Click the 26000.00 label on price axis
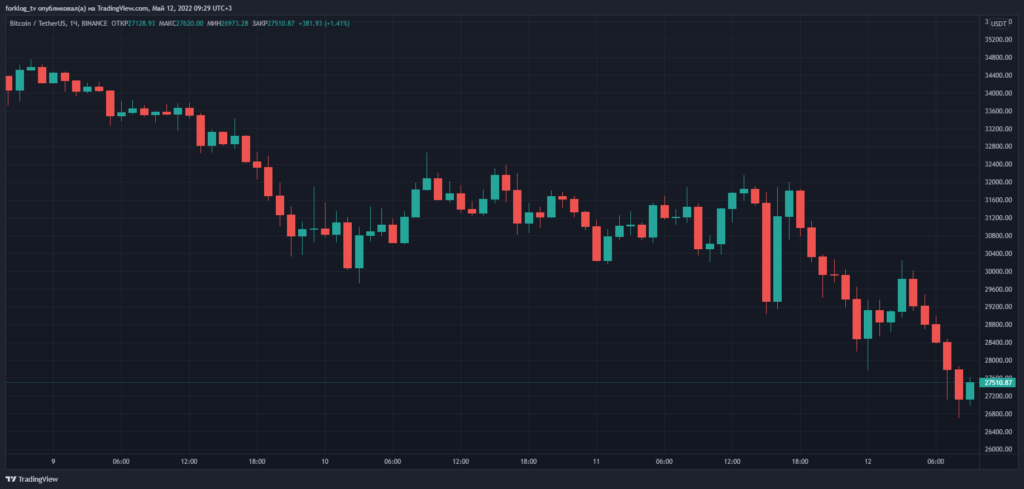Screen dimensions: 1024x489 [x=997, y=449]
